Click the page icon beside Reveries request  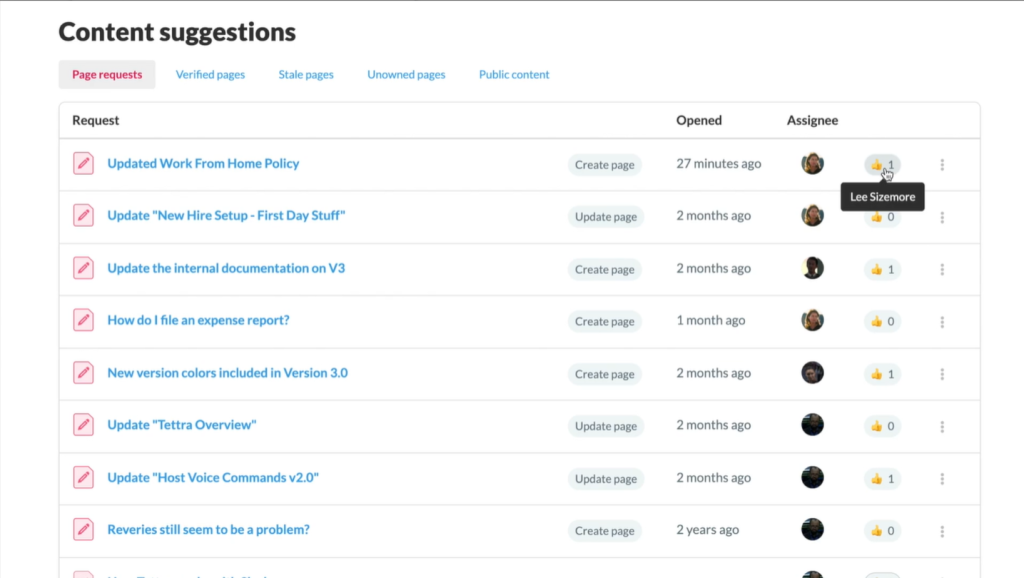(84, 530)
